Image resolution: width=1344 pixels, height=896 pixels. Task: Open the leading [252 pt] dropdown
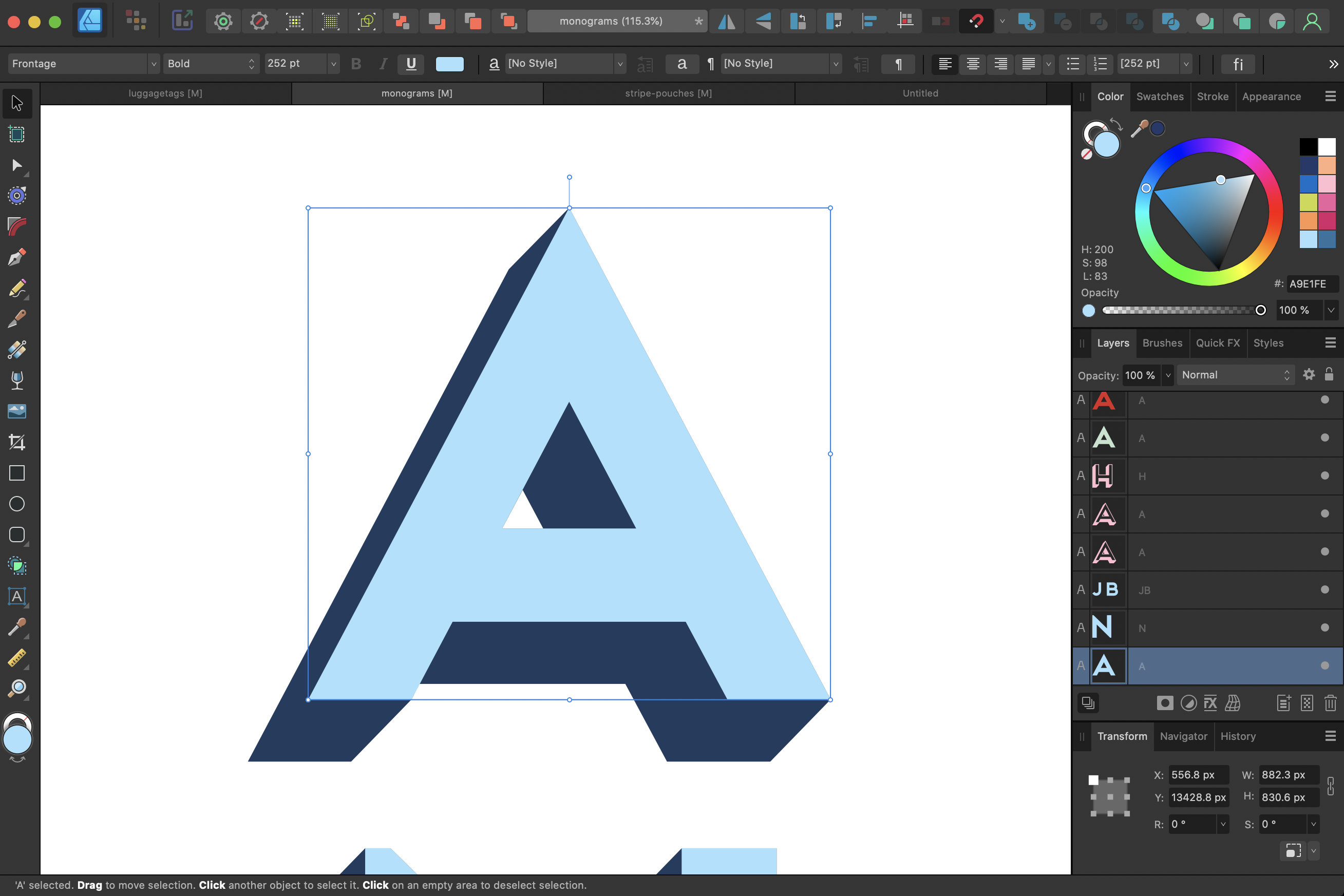pyautogui.click(x=1186, y=64)
